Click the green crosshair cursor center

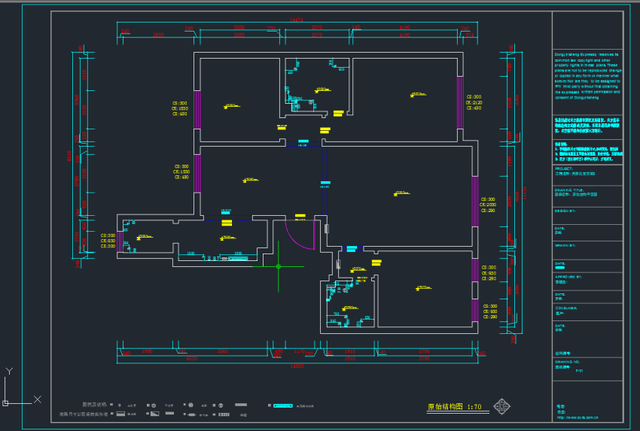point(278,267)
